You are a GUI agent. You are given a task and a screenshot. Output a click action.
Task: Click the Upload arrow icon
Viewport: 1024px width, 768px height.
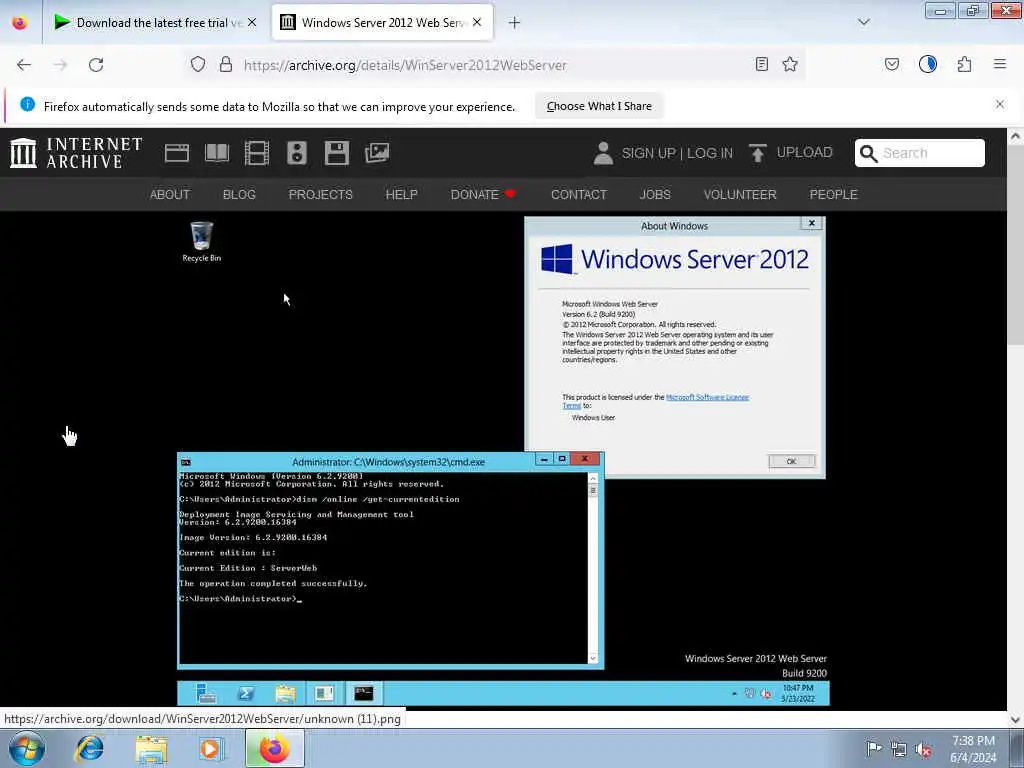tap(758, 153)
